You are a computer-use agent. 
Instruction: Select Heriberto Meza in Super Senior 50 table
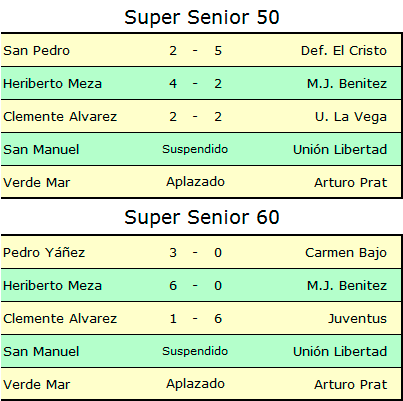(x=52, y=84)
